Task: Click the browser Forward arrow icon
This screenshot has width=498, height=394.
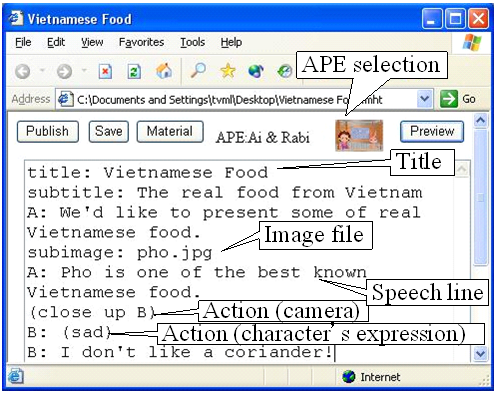Action: coord(64,71)
